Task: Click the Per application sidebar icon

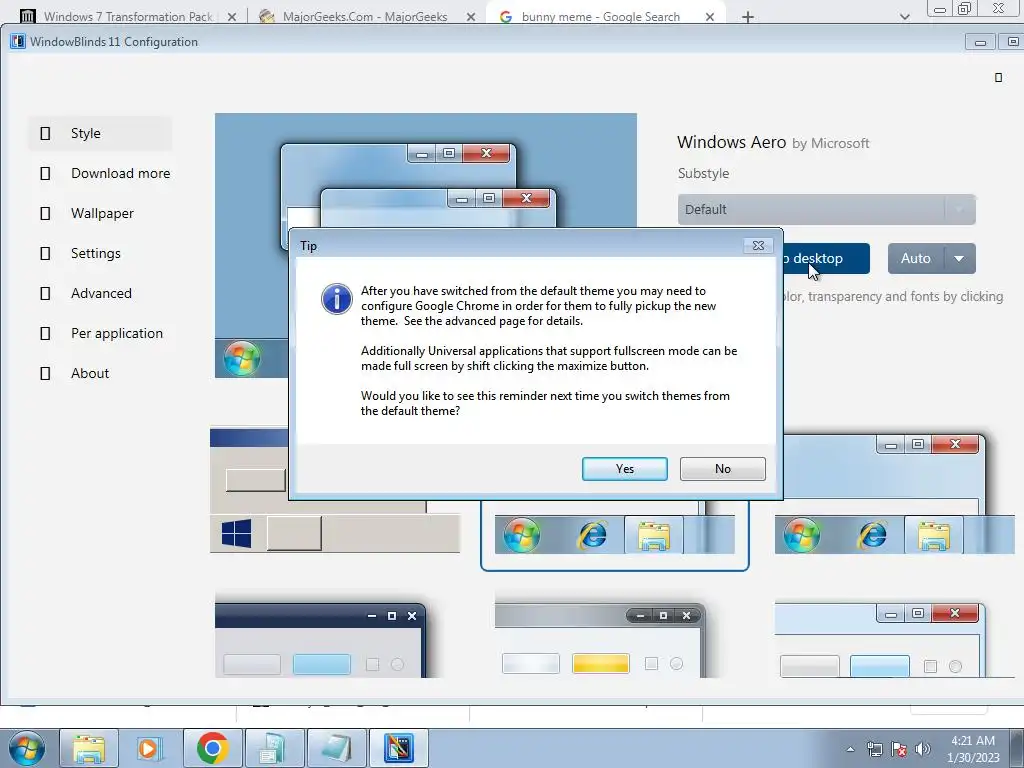Action: pyautogui.click(x=45, y=334)
